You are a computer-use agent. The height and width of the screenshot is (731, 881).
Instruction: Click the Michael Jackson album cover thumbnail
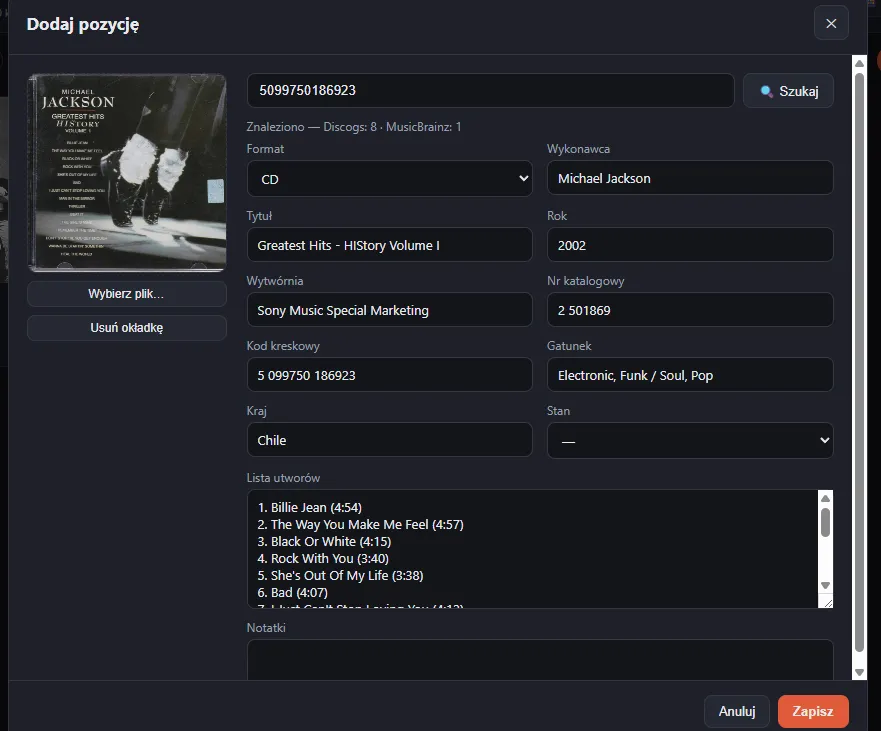coord(127,172)
